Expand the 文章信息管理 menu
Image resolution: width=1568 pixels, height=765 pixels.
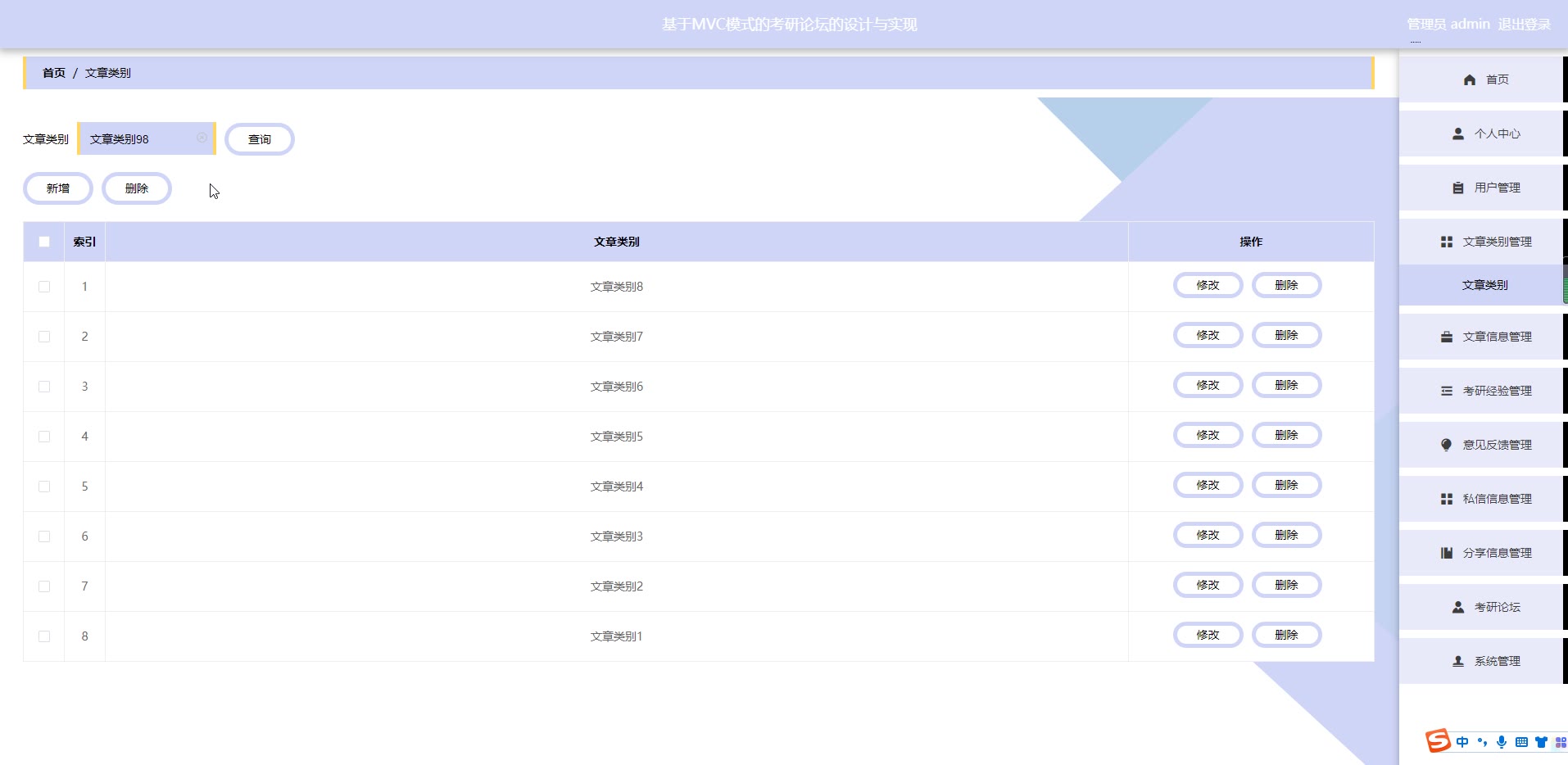point(1483,337)
